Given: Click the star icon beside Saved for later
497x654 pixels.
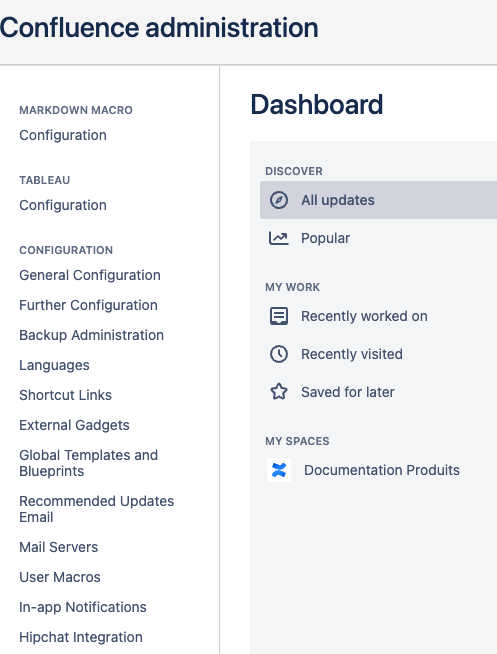Looking at the screenshot, I should [279, 392].
